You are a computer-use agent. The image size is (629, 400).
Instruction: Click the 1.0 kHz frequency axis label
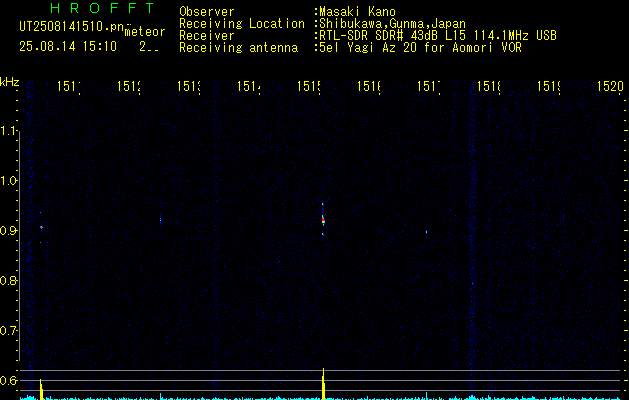[x=9, y=181]
